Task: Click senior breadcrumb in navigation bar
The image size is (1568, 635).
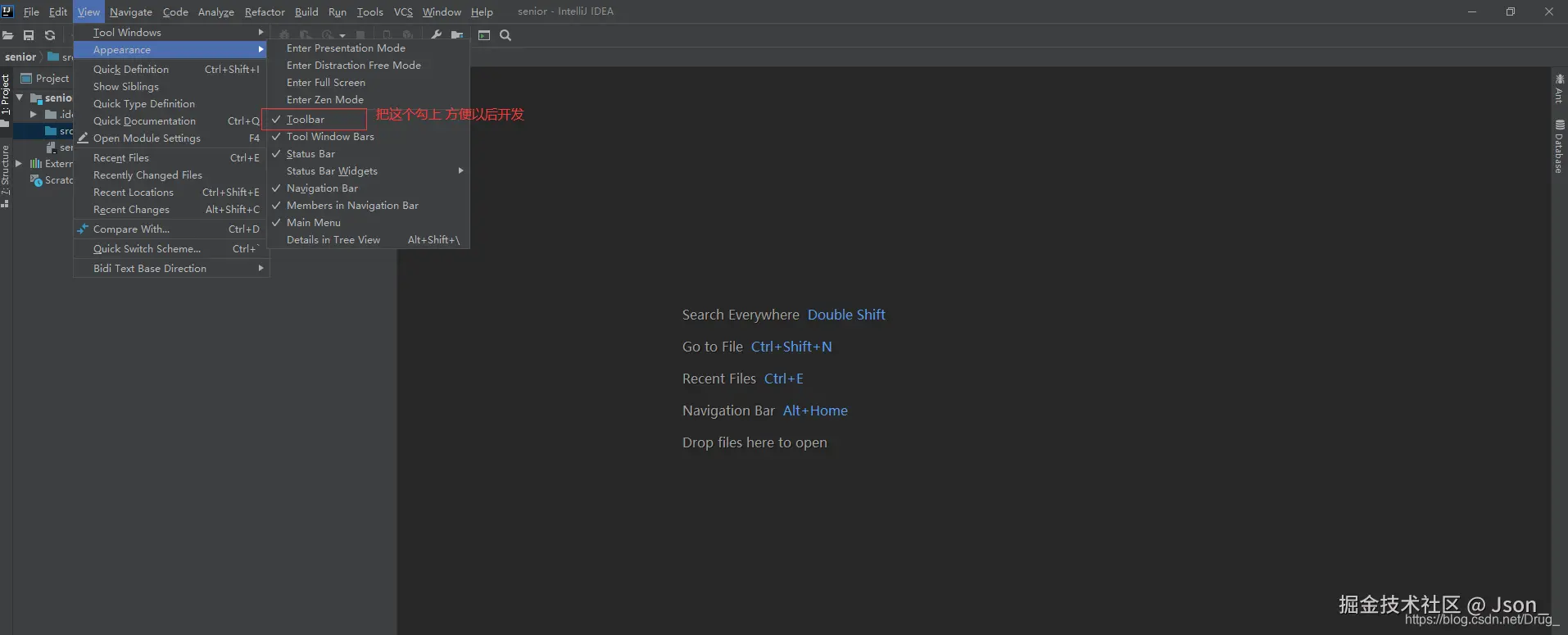Action: (20, 57)
